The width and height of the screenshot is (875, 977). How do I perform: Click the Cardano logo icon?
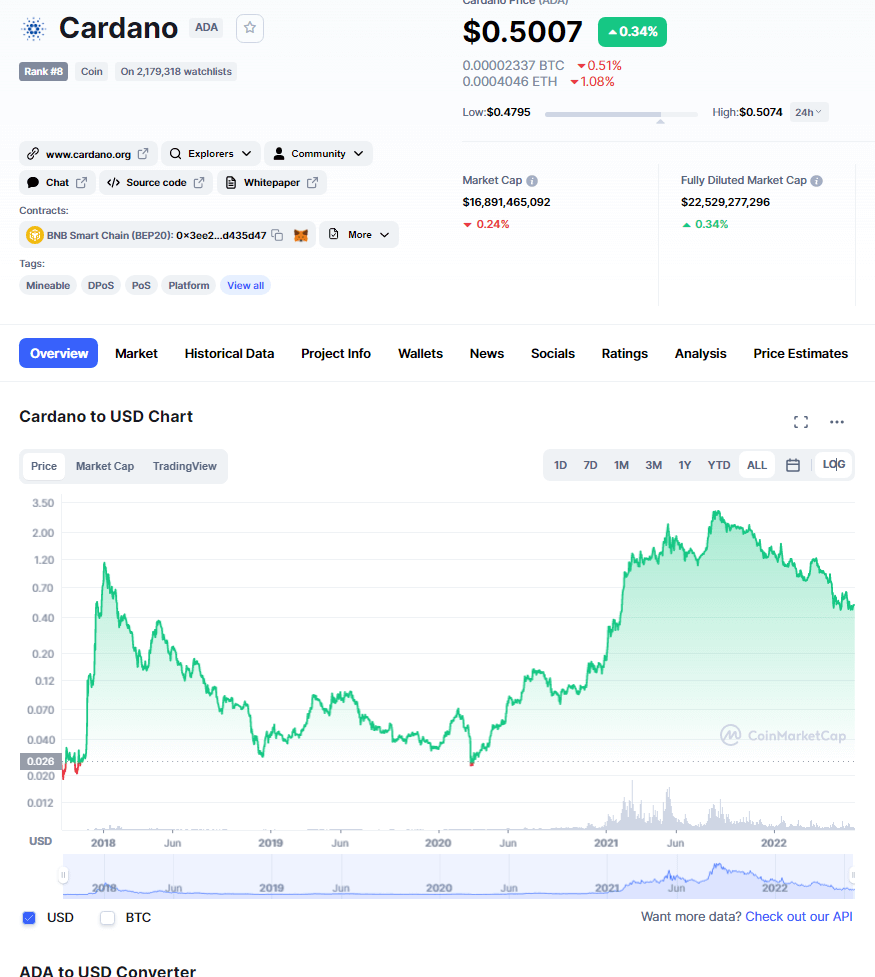coord(34,29)
